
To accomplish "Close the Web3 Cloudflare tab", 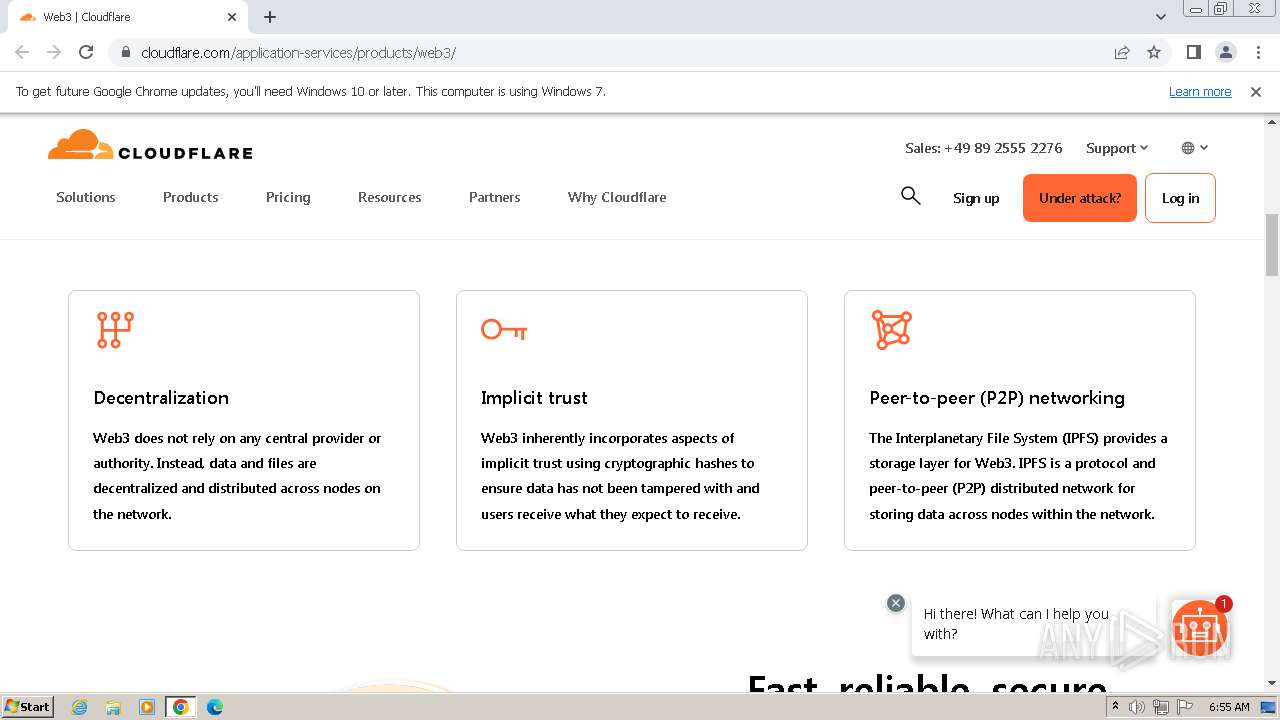I will coord(232,17).
